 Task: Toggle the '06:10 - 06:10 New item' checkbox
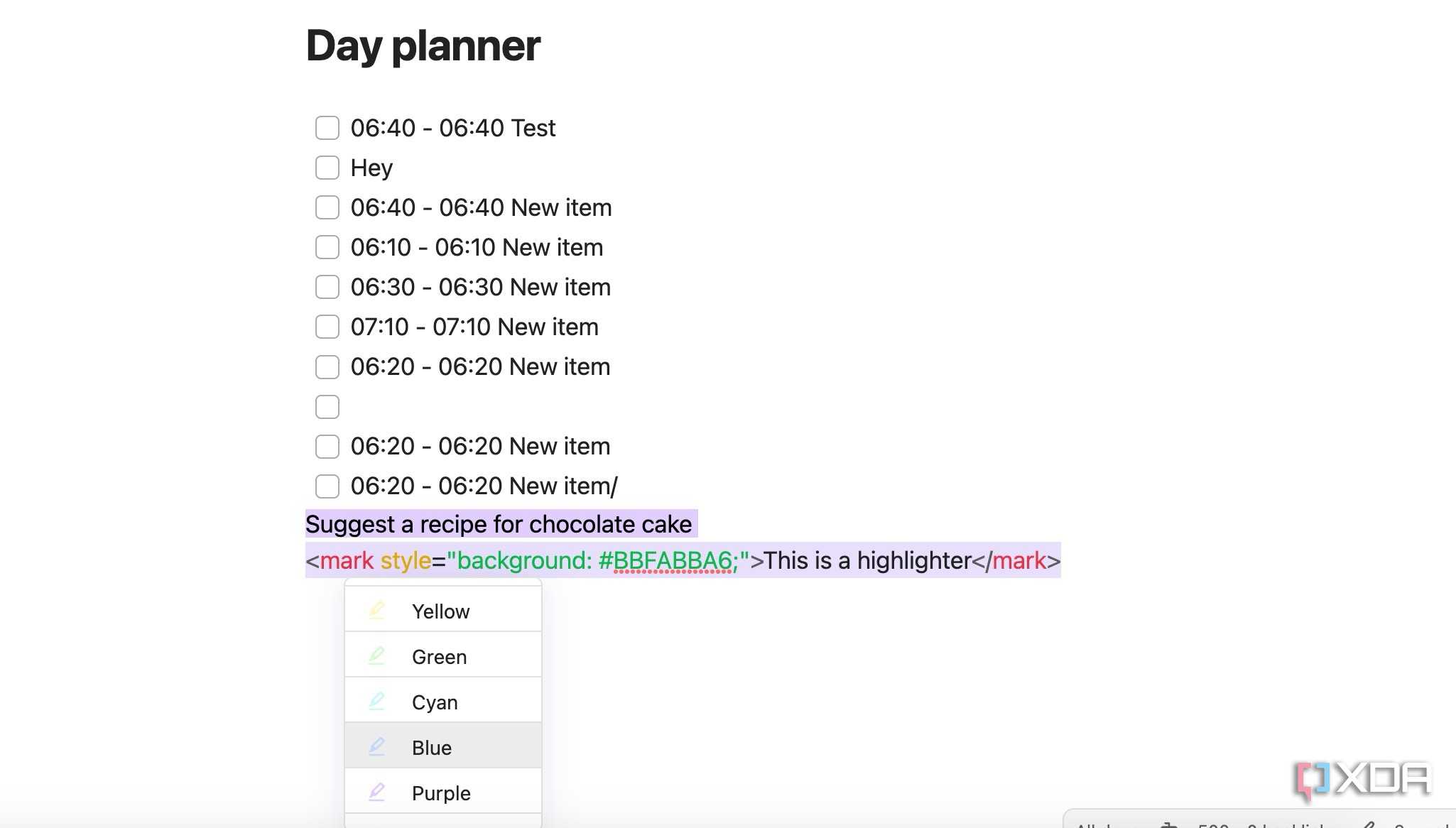(x=327, y=247)
